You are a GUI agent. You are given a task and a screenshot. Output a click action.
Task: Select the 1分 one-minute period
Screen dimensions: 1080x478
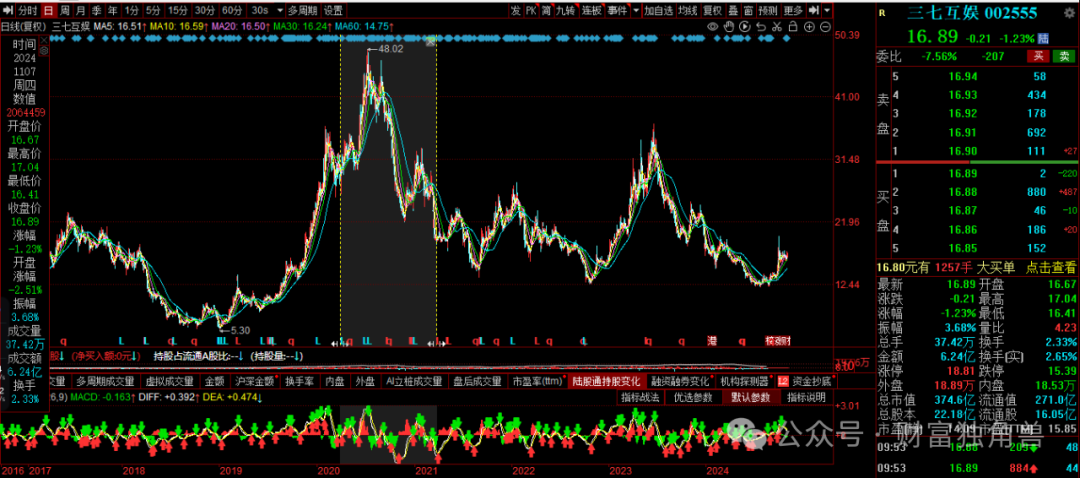(132, 10)
